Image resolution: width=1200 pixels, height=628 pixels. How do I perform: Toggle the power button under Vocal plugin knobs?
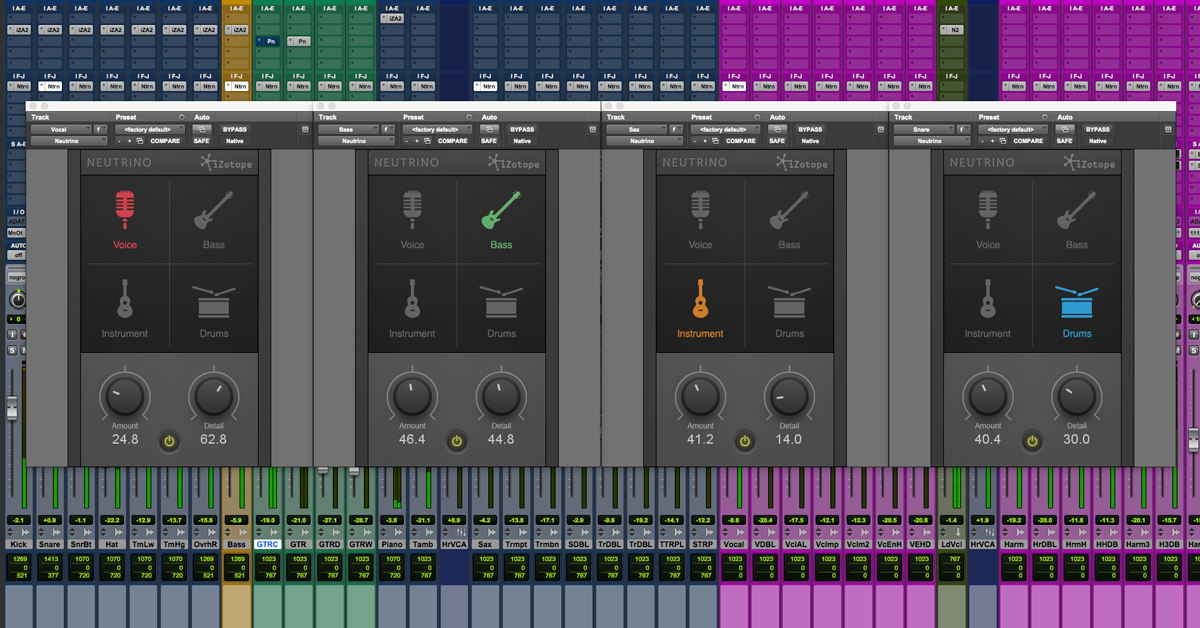tap(169, 441)
